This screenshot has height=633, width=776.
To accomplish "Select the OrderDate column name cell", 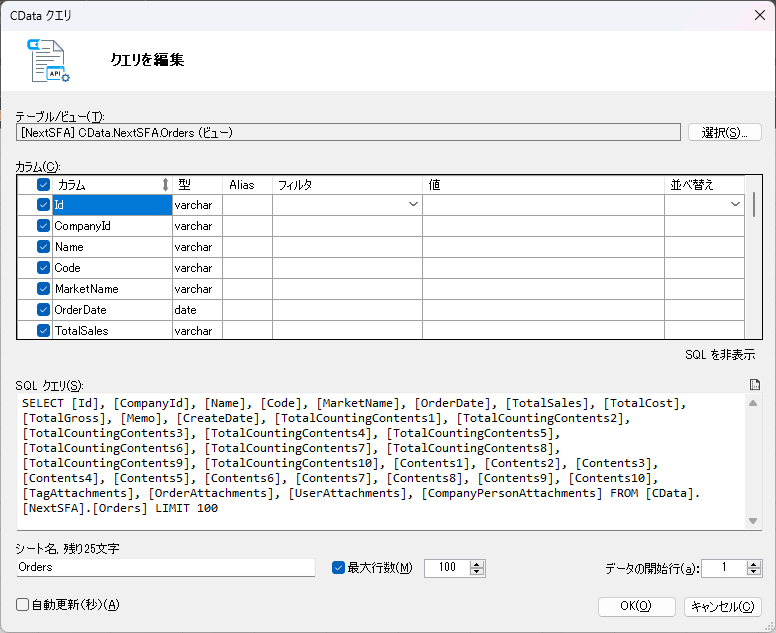I will (x=112, y=310).
